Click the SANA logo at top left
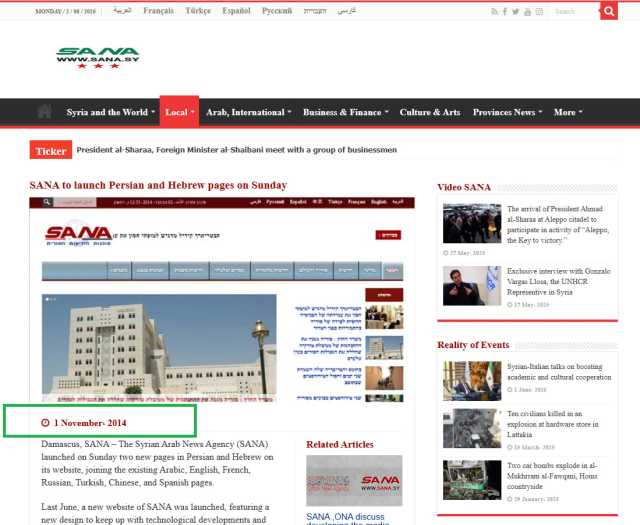This screenshot has width=640, height=525. coord(98,58)
